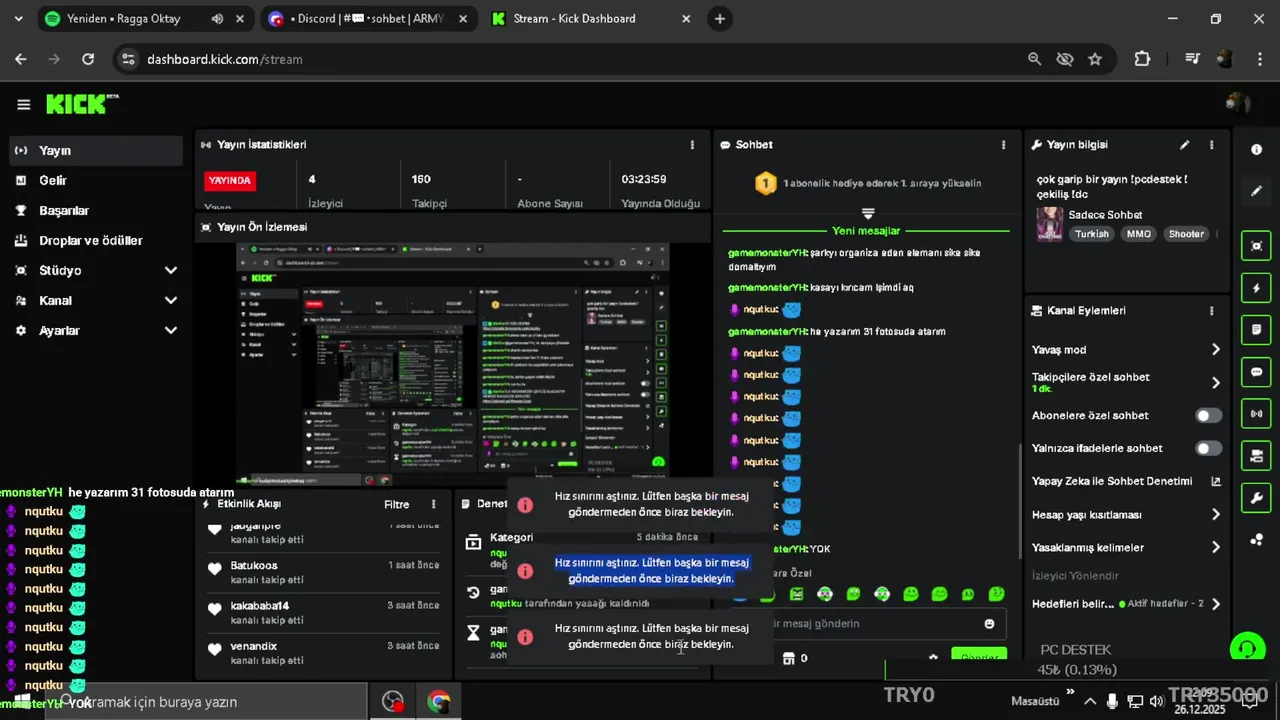Click the Windows taskbar search box
The height and width of the screenshot is (720, 1280).
tap(206, 702)
